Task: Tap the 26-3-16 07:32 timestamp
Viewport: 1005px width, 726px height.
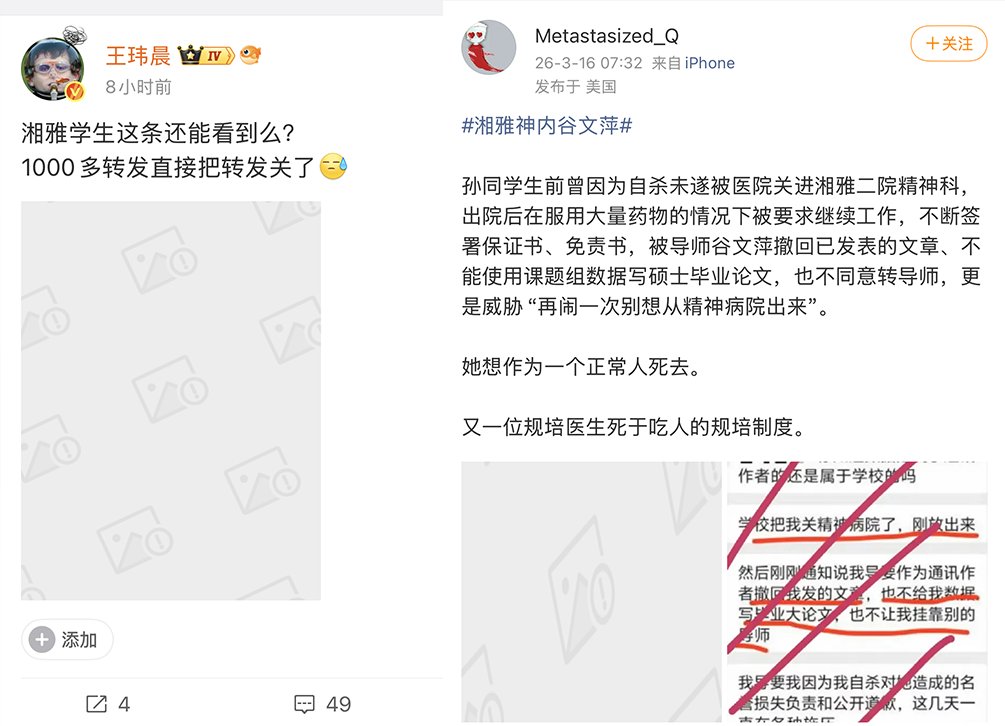Action: click(x=588, y=63)
